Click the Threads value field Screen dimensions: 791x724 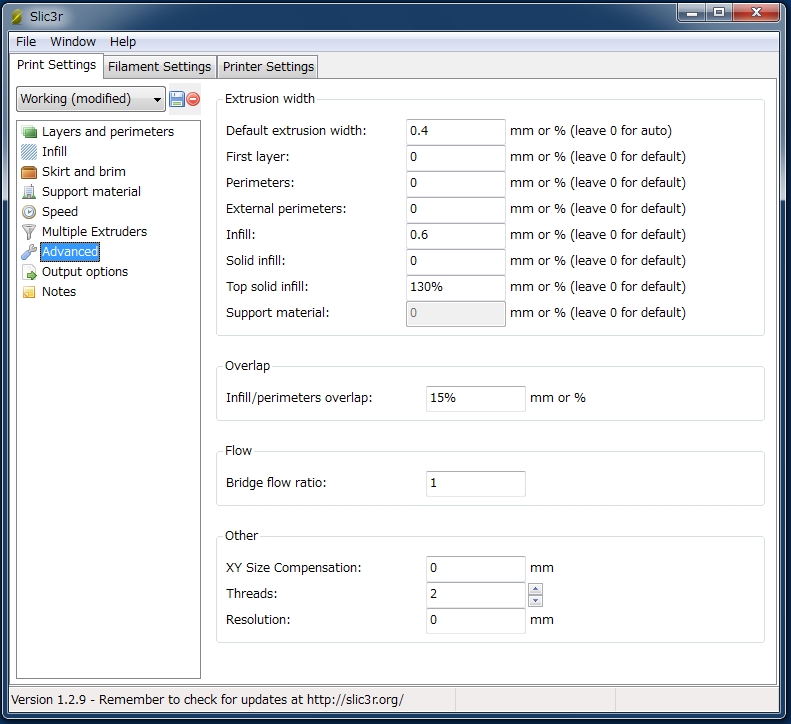(x=476, y=594)
